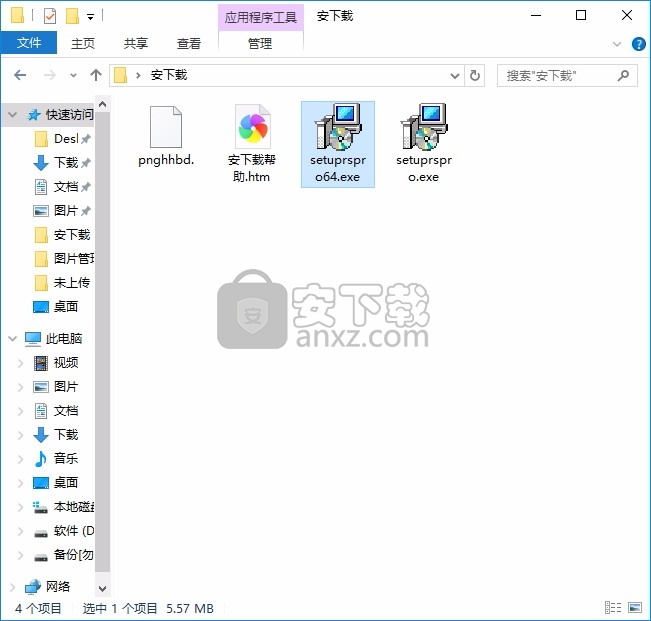This screenshot has height=621, width=651.
Task: Collapse the 快速访问 tree node
Action: click(x=12, y=115)
